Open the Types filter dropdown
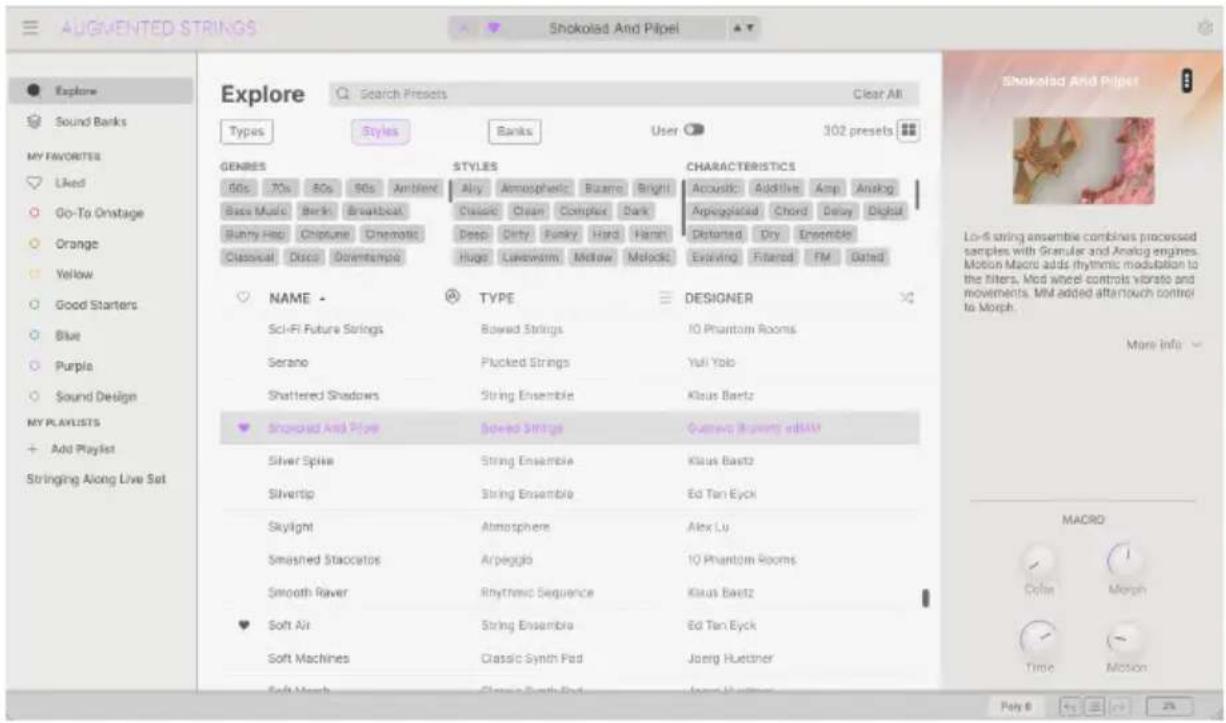Image resolution: width=1226 pixels, height=723 pixels. click(246, 131)
